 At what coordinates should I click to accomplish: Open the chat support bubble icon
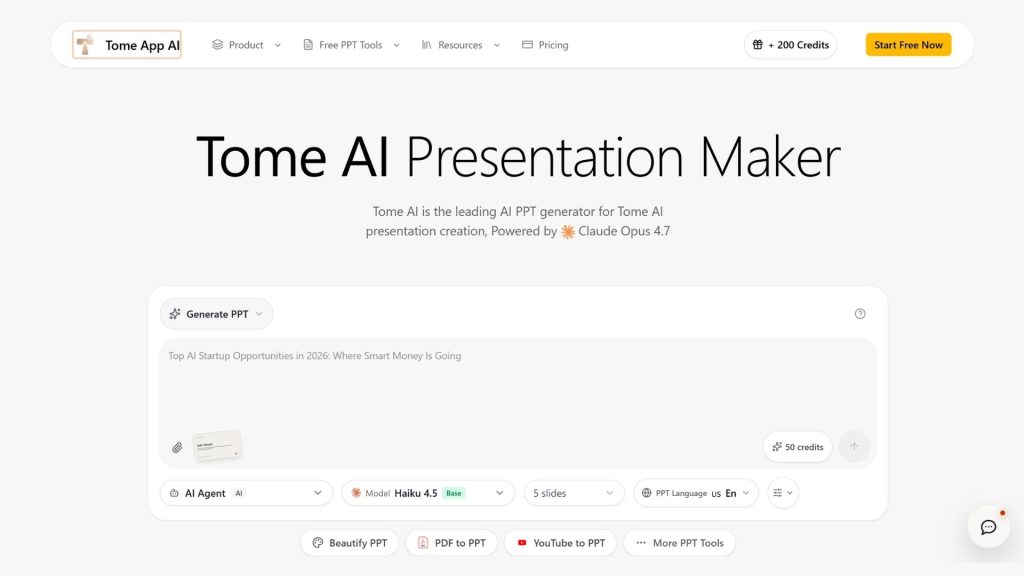pyautogui.click(x=988, y=527)
